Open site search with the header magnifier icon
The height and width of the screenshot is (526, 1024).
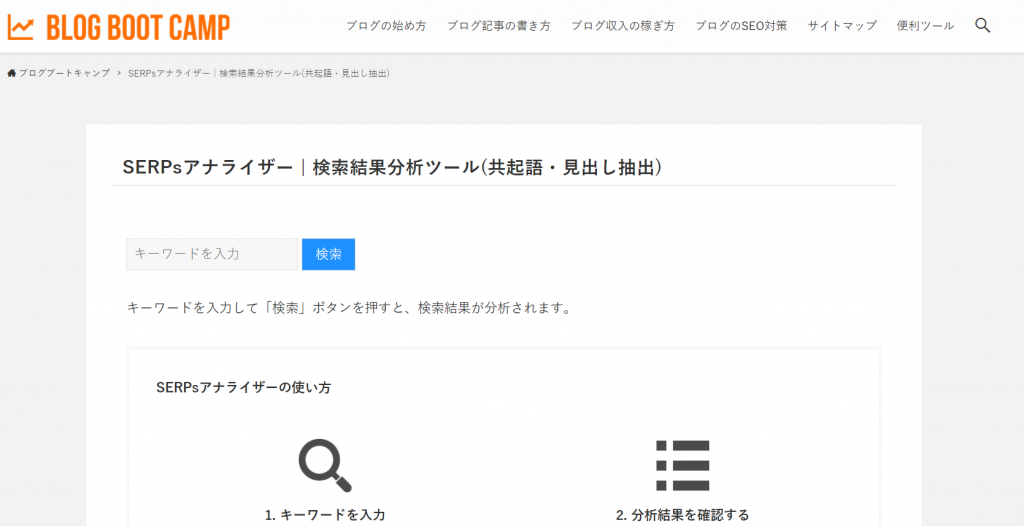(x=982, y=25)
